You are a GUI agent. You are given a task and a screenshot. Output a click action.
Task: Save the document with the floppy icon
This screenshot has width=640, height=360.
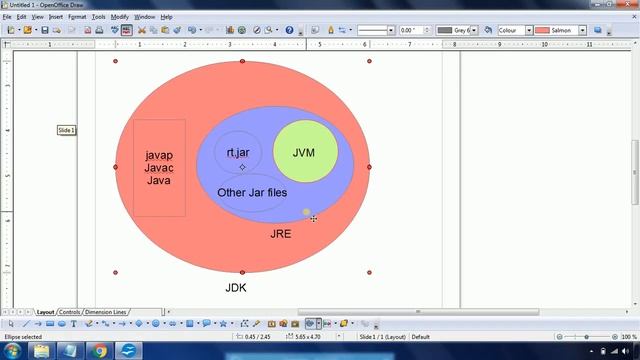click(45, 30)
